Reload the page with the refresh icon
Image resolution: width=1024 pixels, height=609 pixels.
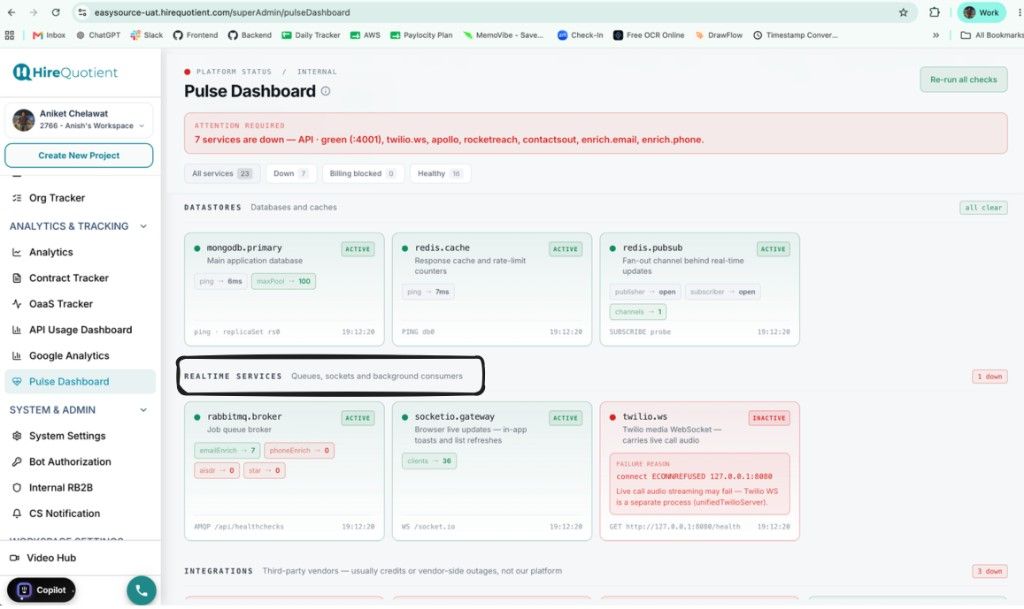[56, 12]
